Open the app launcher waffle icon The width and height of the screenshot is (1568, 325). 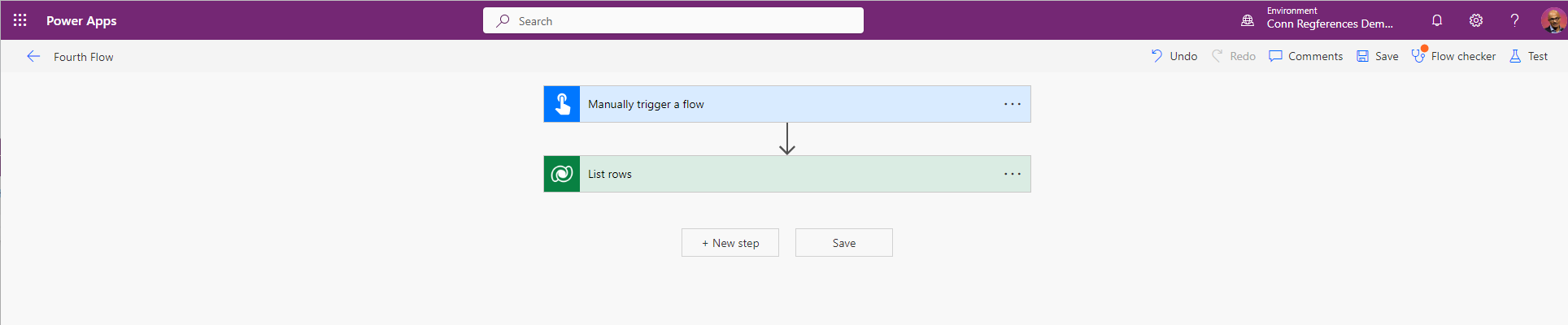pos(20,20)
